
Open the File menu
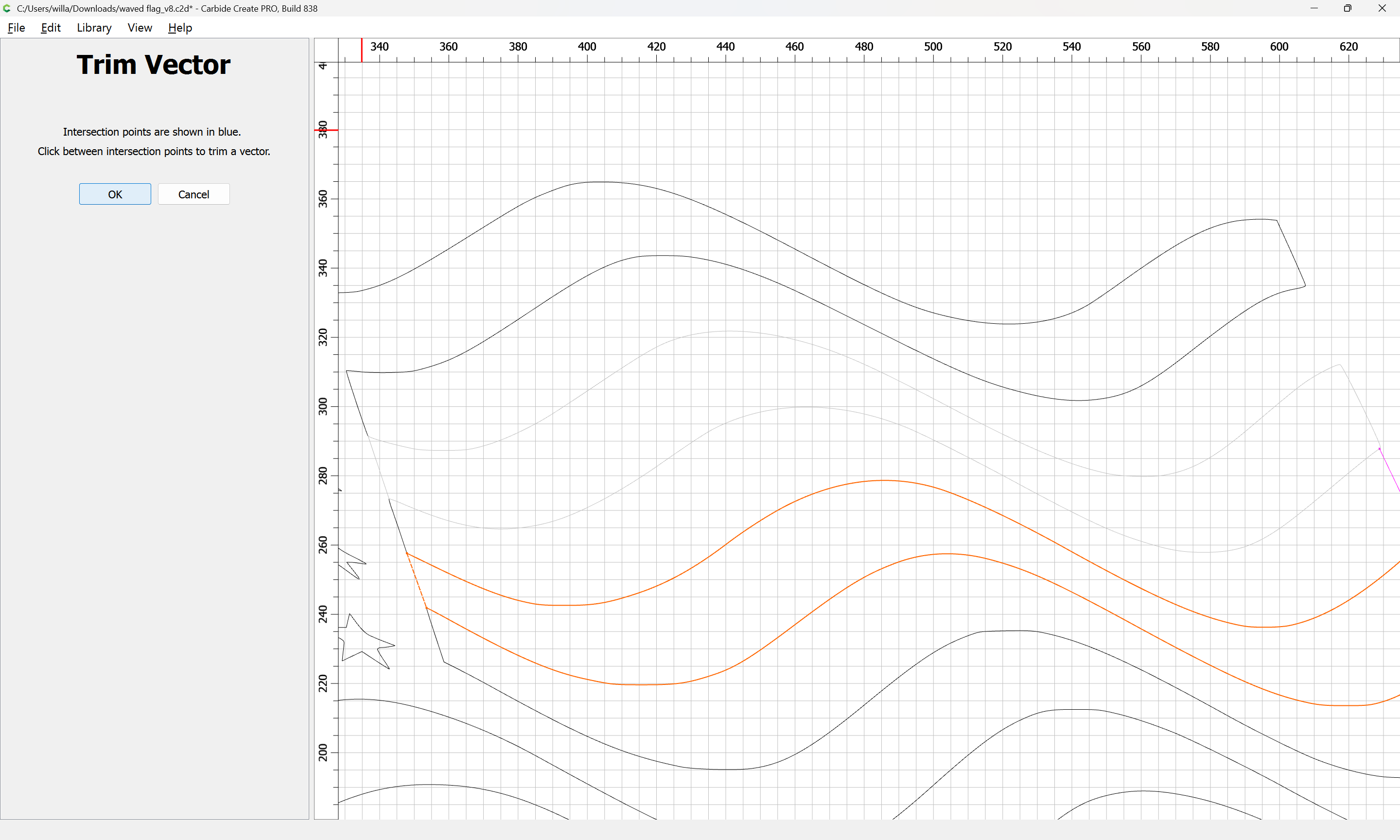pos(16,28)
